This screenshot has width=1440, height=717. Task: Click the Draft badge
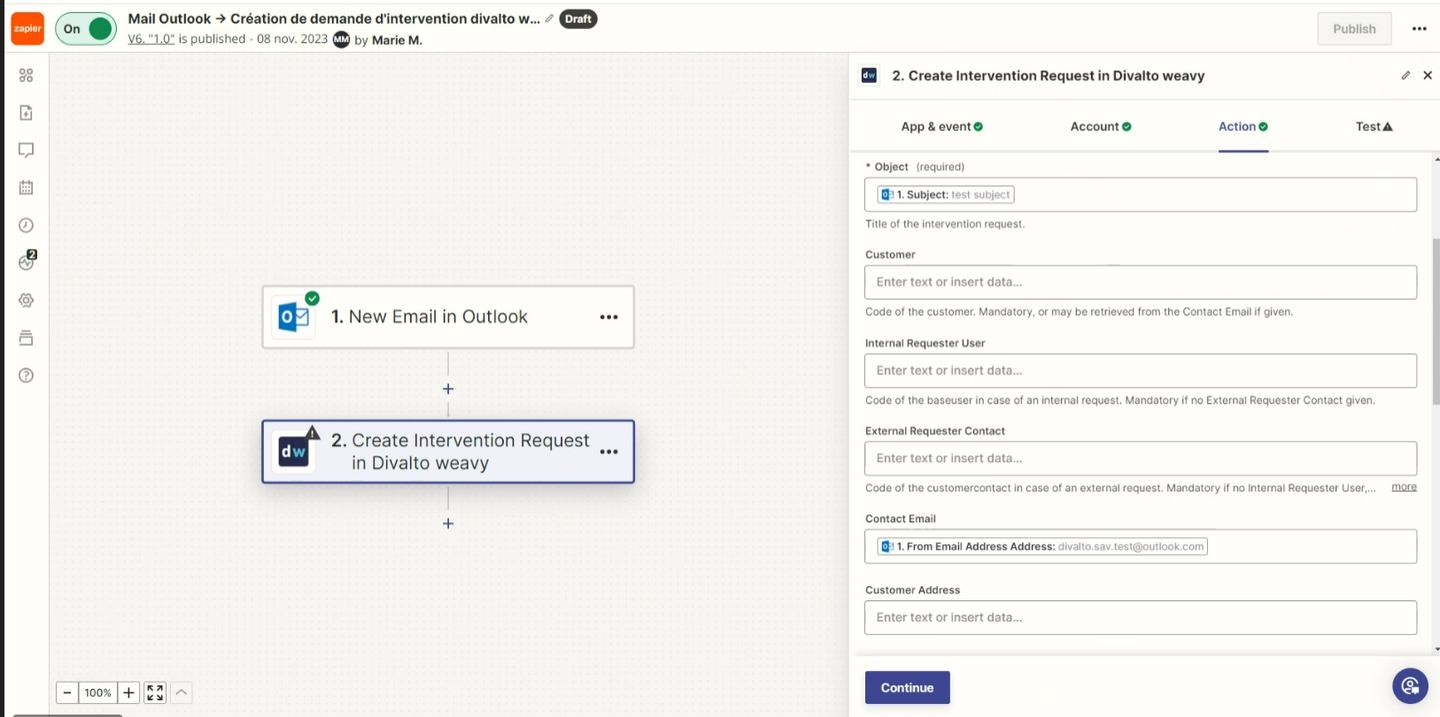point(578,19)
